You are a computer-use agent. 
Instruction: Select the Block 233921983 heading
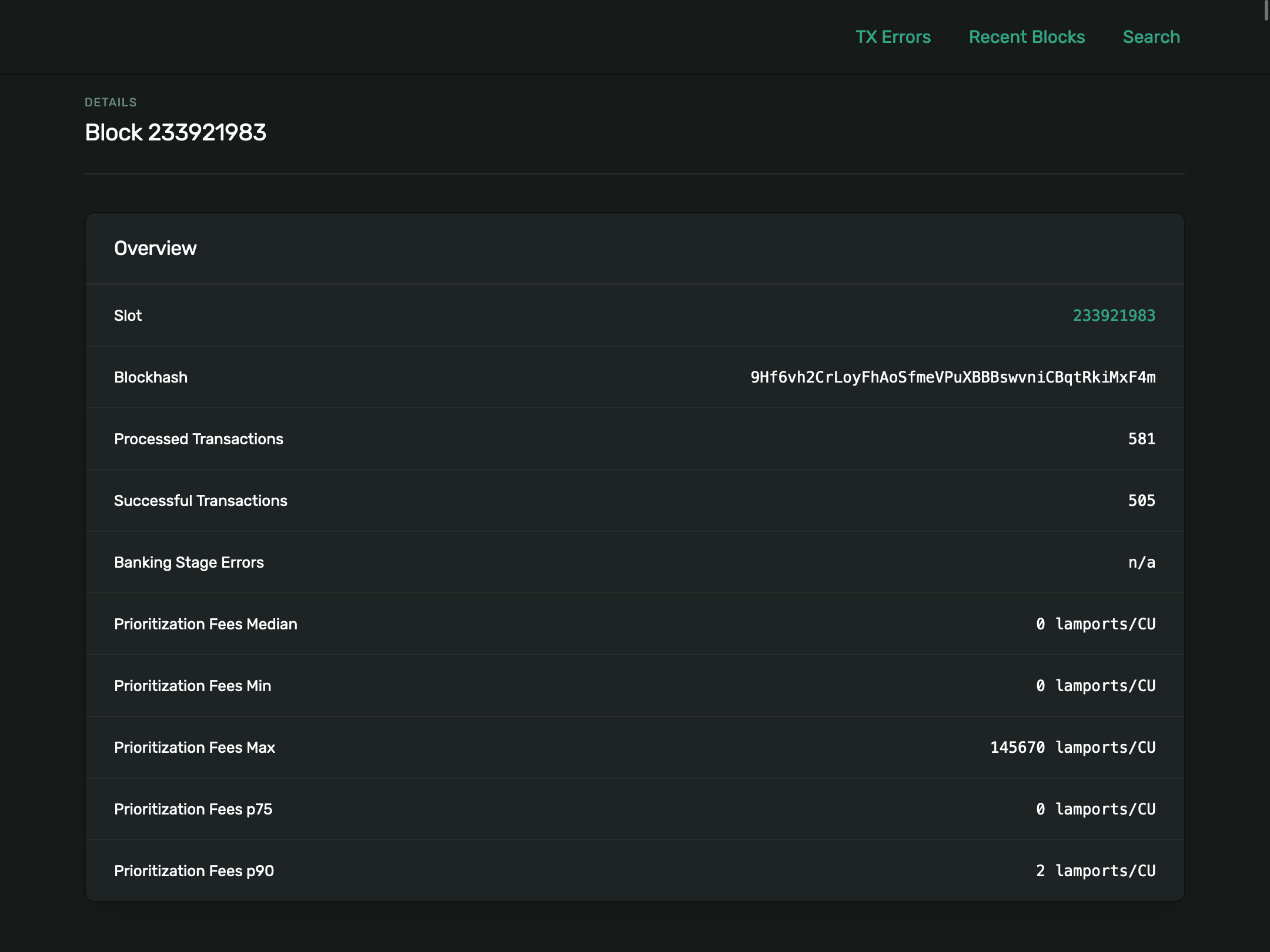coord(175,132)
